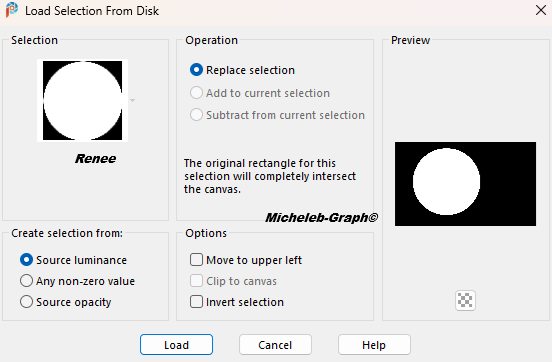Screen dimensions: 552x362
Task: Click the 'original rectangle' intersect message text
Action: 270,176
